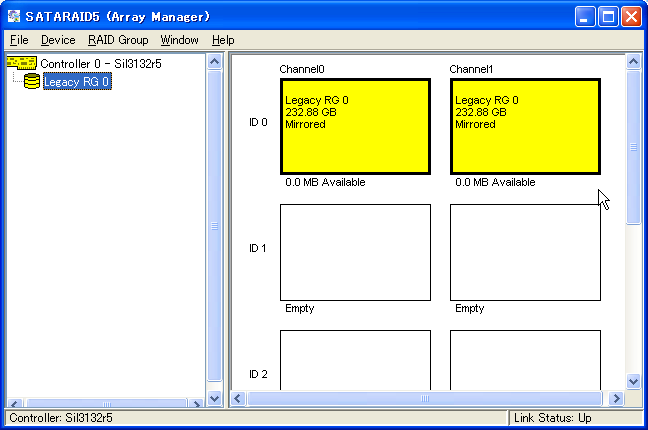Open the Help menu
Image resolution: width=648 pixels, height=430 pixels.
[223, 40]
